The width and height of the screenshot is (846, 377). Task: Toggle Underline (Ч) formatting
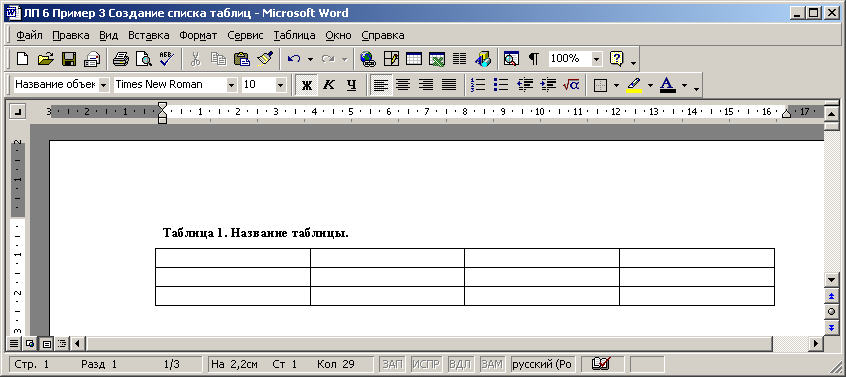coord(352,85)
